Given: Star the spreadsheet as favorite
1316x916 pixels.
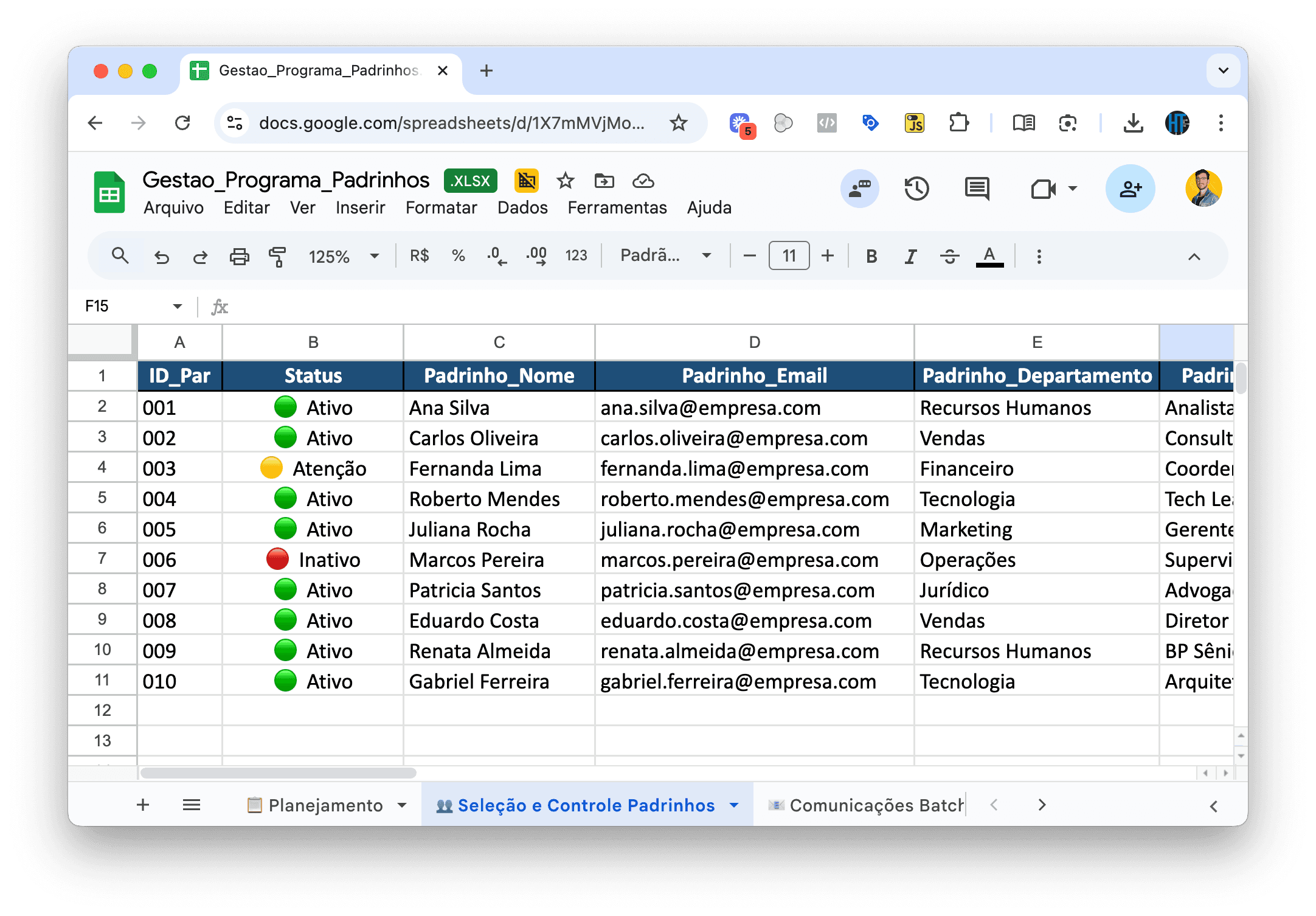Looking at the screenshot, I should coord(564,181).
